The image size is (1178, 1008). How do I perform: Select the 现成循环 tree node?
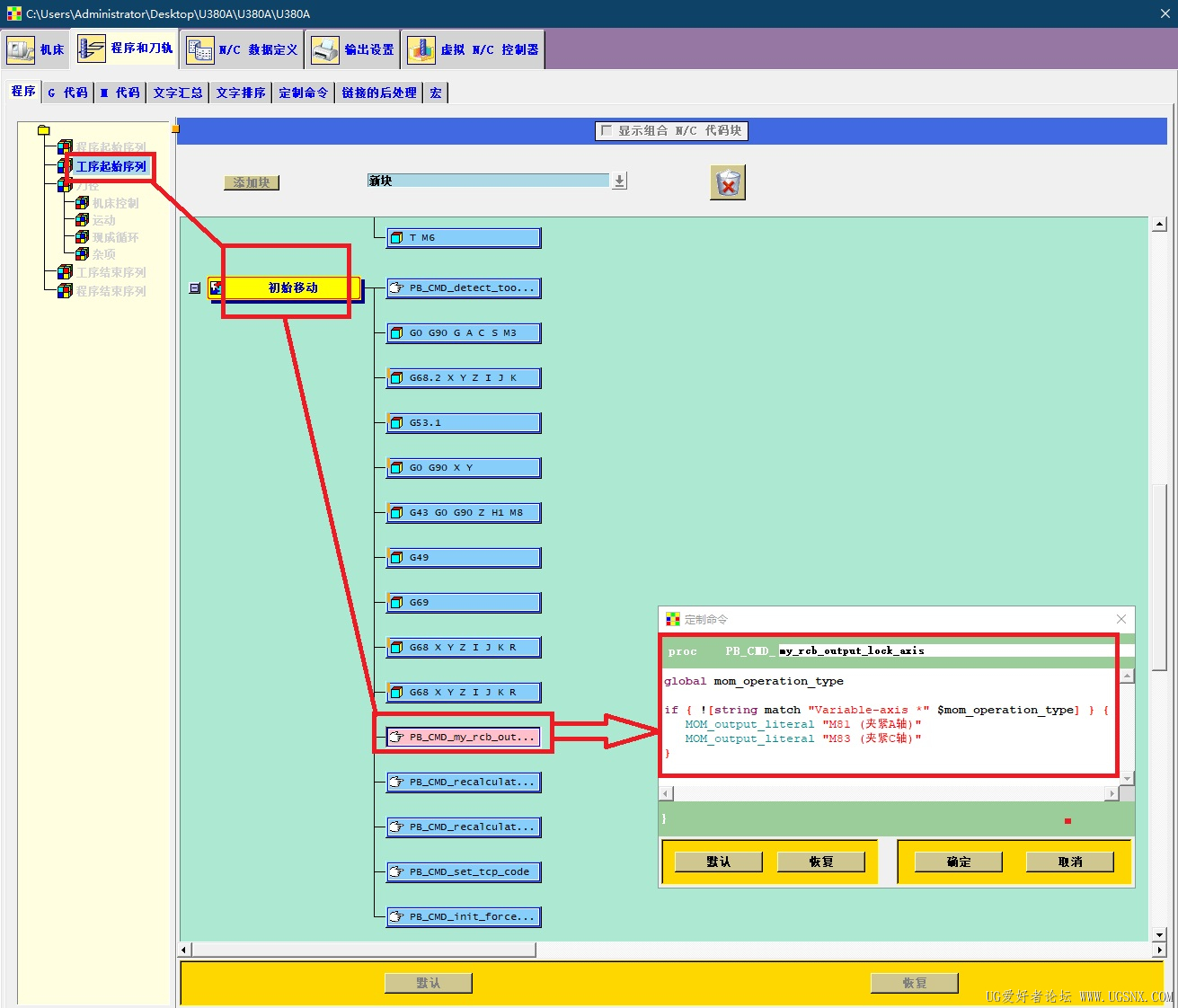tap(115, 237)
